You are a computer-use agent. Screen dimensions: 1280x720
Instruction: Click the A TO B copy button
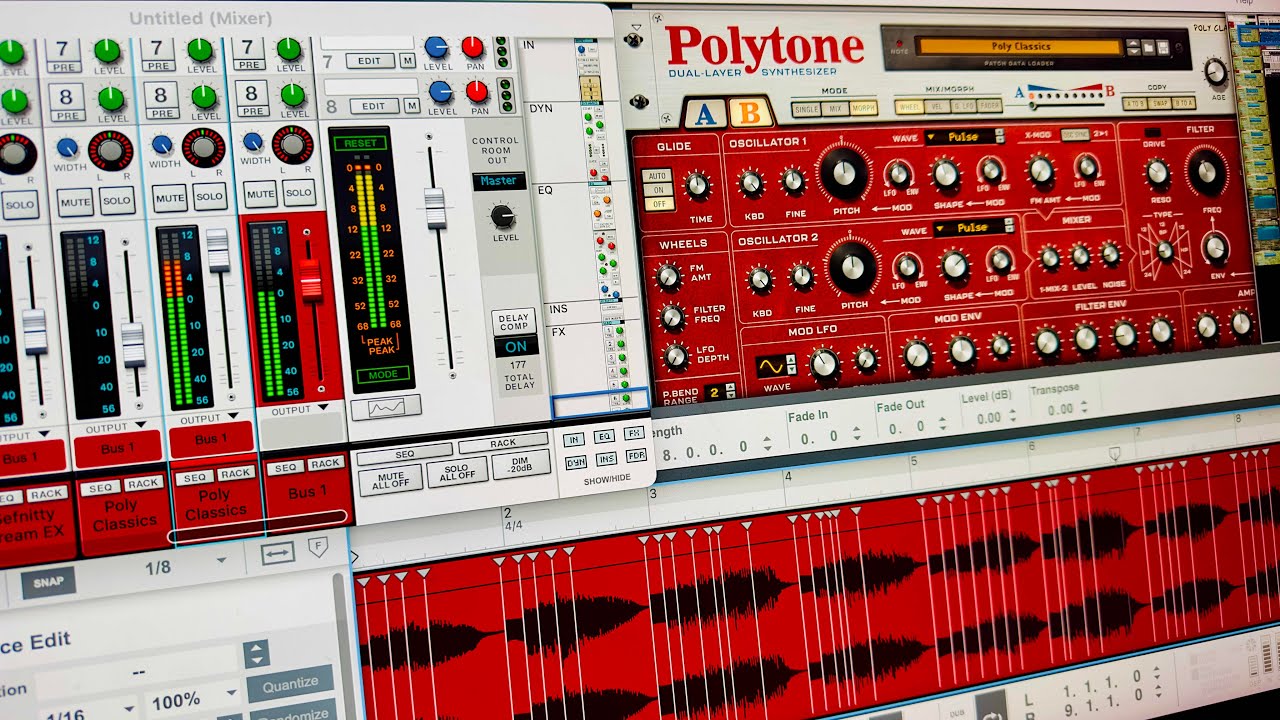click(x=1135, y=103)
